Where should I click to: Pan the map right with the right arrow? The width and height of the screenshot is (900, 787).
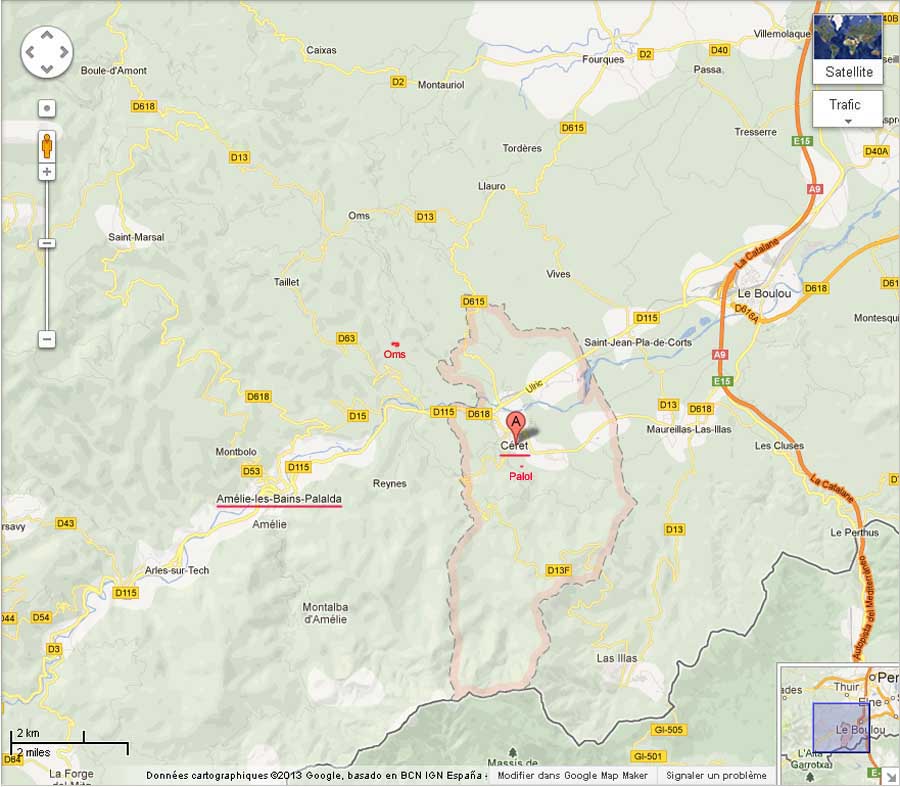pos(64,52)
